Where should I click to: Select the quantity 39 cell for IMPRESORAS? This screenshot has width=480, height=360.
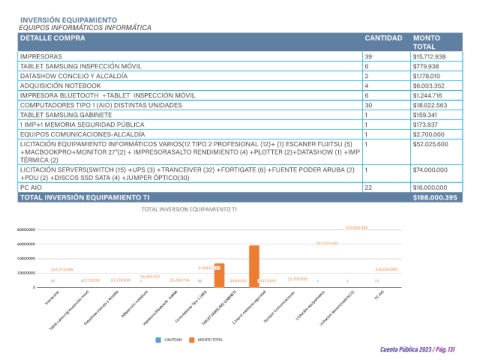368,56
